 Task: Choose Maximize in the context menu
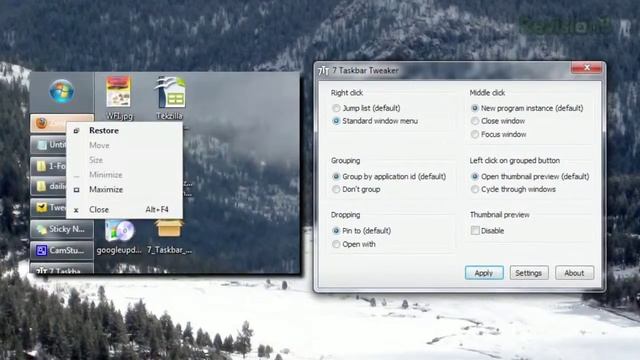(124, 189)
